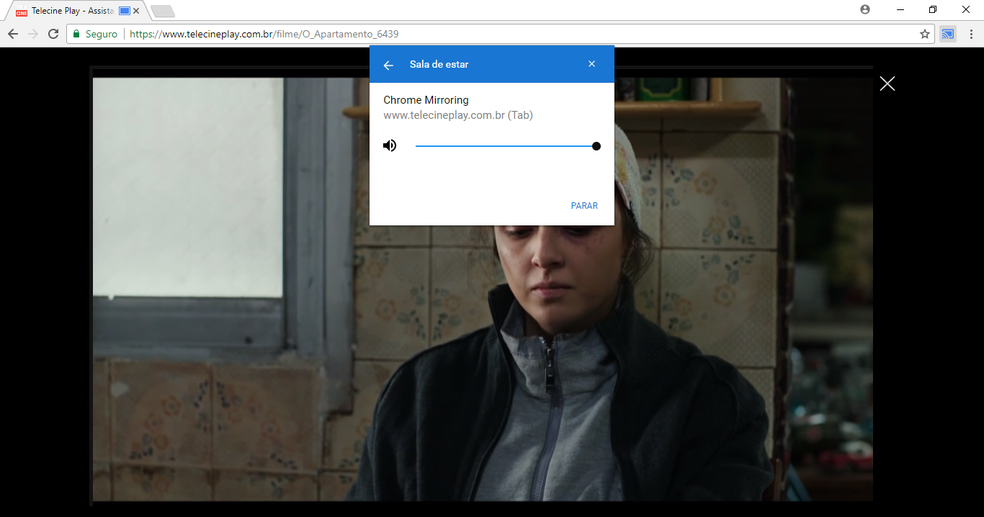Click the Chrome forward navigation arrow

33,34
